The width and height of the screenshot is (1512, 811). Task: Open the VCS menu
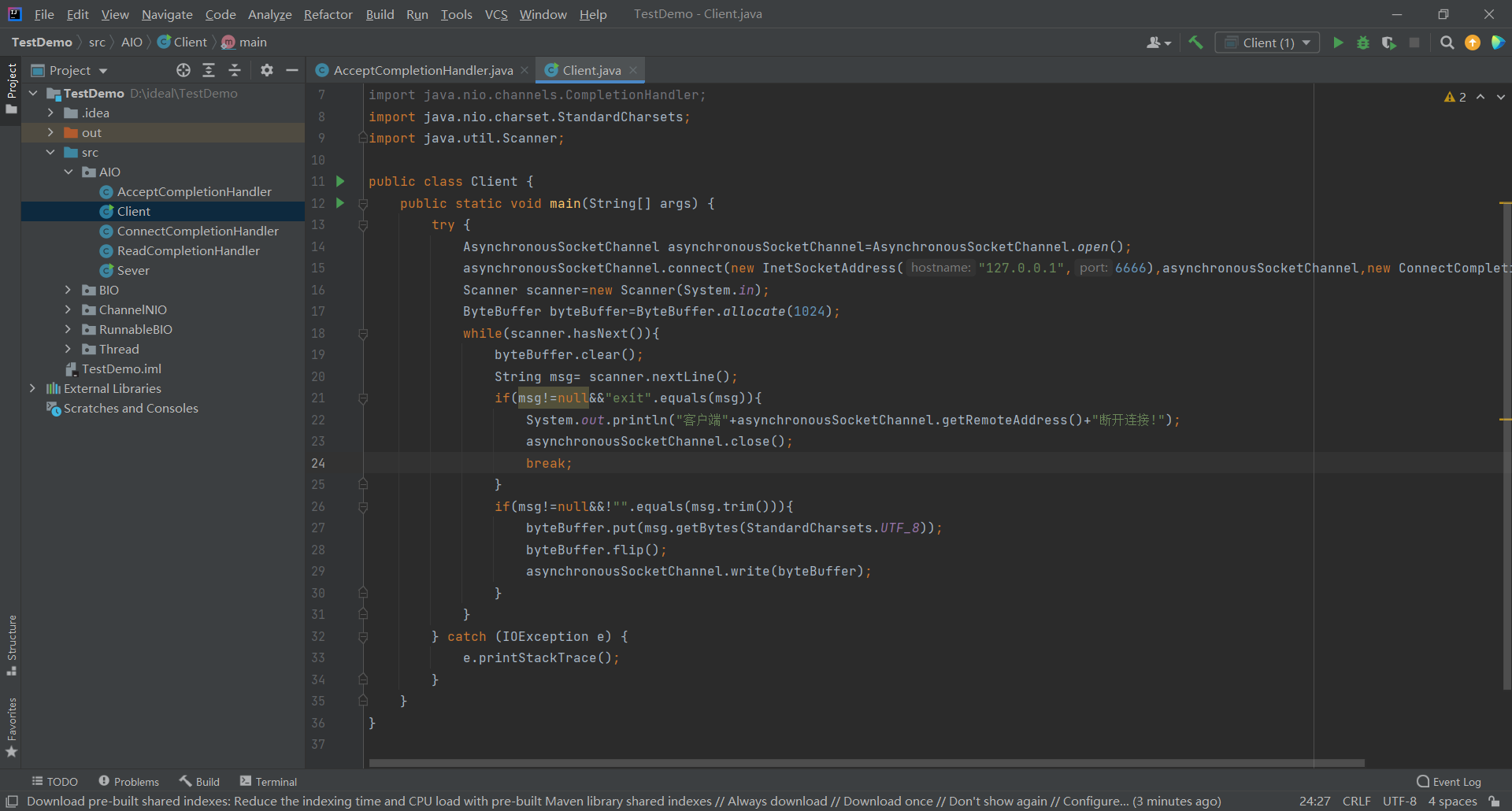coord(496,14)
